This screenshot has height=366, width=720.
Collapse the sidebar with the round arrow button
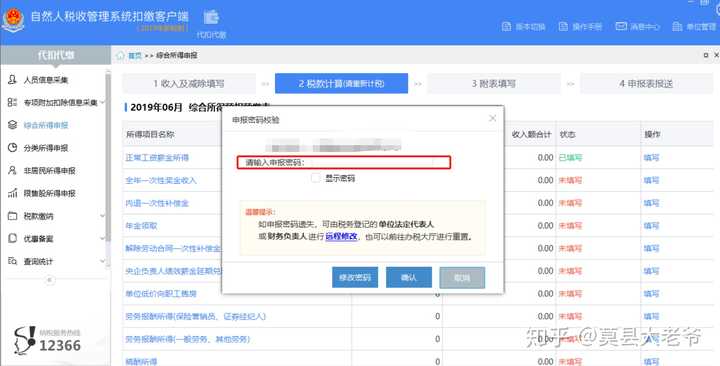50,280
